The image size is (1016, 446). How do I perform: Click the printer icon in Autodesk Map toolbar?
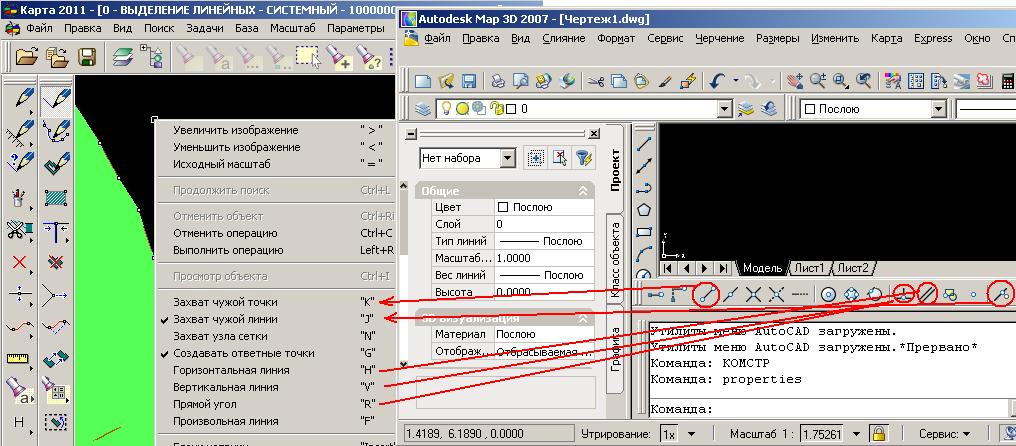point(497,81)
